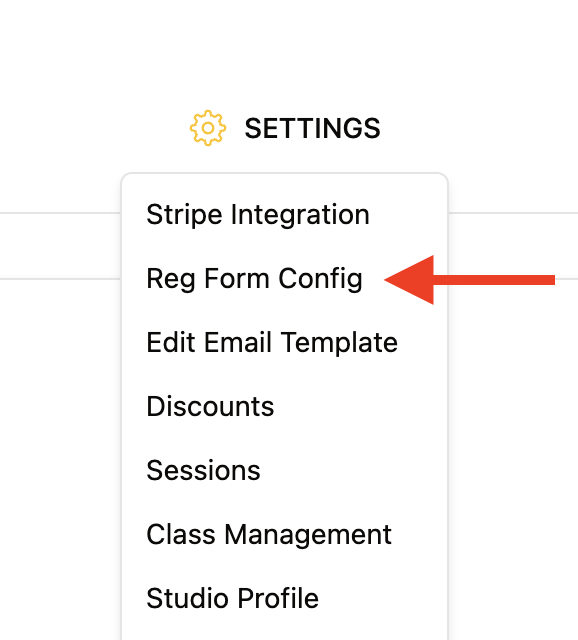Pick the Reg Form Config item the arrow points to

254,279
